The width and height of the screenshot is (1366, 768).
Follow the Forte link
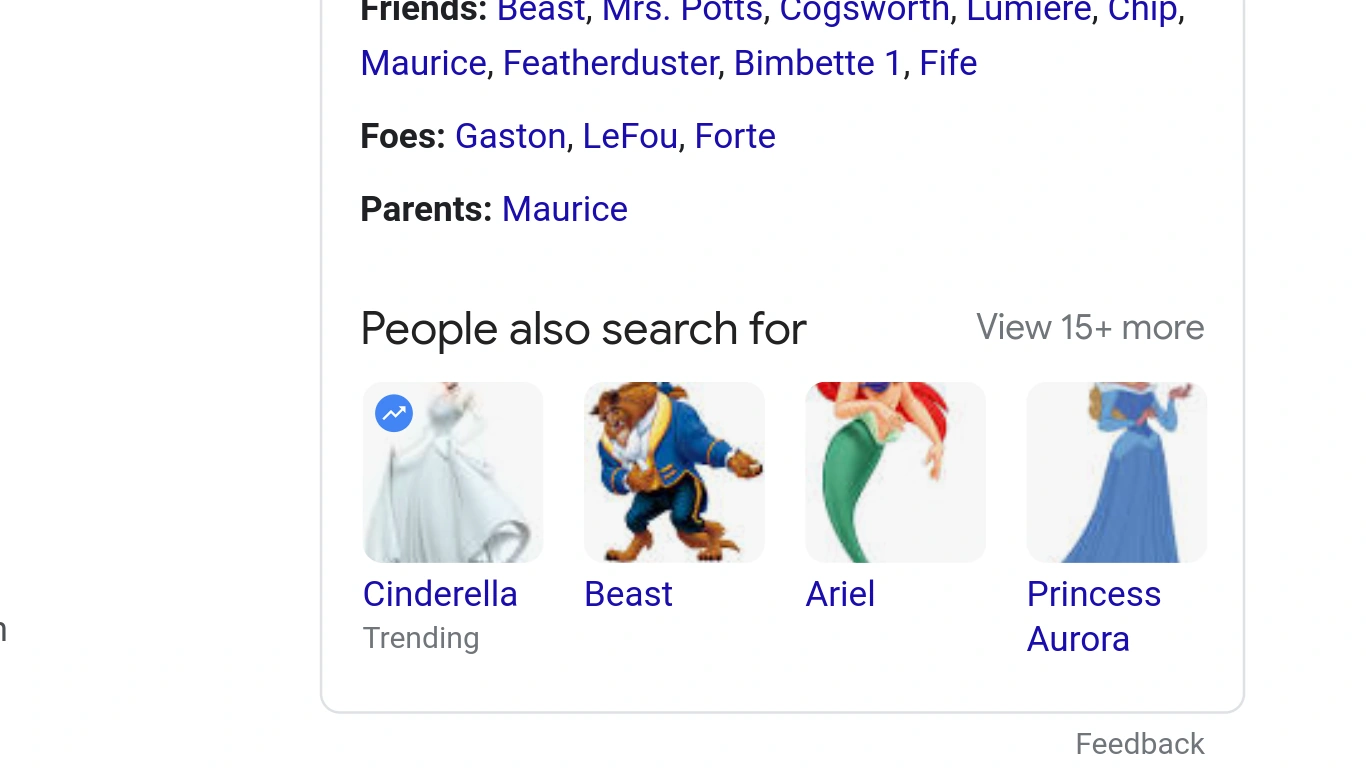735,136
